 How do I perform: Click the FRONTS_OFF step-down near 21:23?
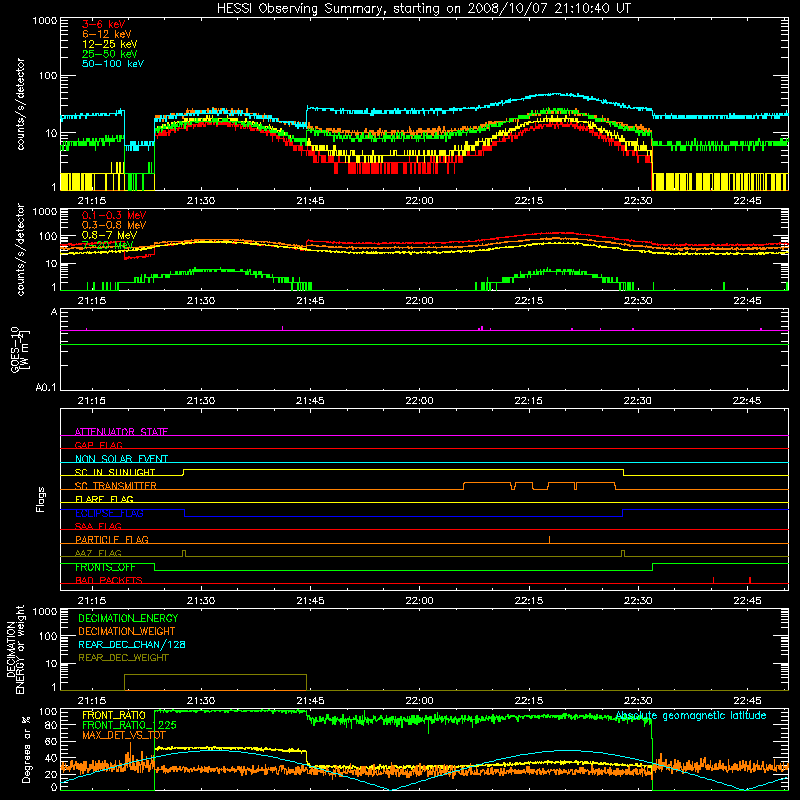pos(155,567)
